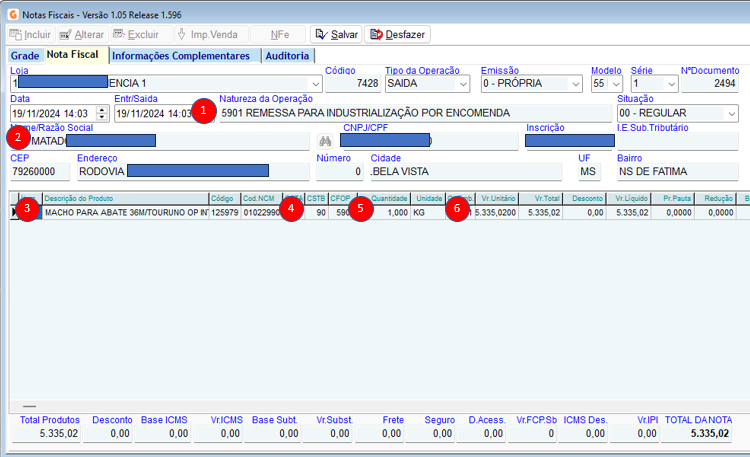This screenshot has height=457, width=750.
Task: Click the CEP field 79260000
Action: coord(40,172)
